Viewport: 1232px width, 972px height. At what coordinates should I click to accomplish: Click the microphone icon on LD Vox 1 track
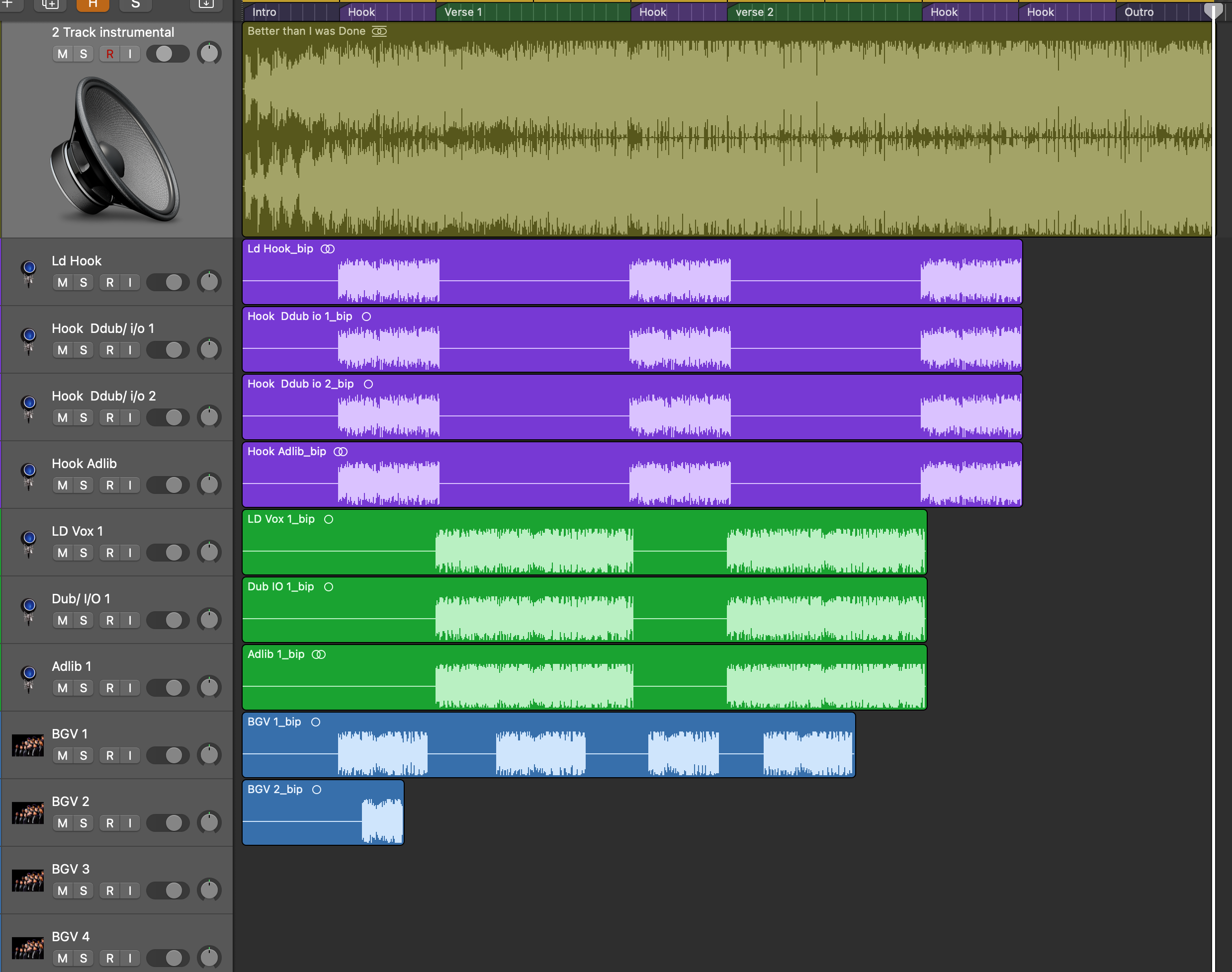point(28,543)
